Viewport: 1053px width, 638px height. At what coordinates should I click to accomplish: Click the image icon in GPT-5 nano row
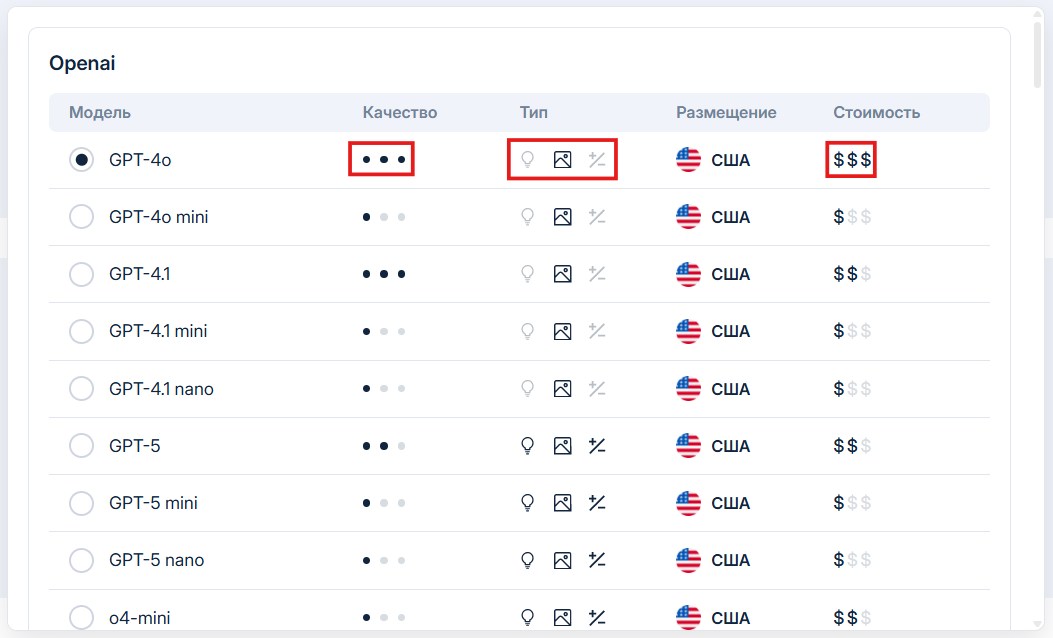click(x=562, y=560)
